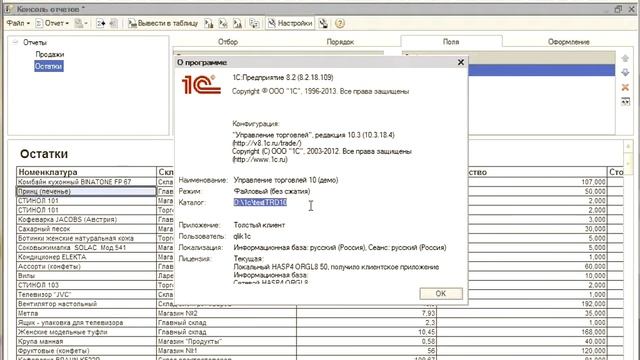This screenshot has width=640, height=360.
Task: Click the 1C logo in about dialog
Action: click(x=201, y=84)
